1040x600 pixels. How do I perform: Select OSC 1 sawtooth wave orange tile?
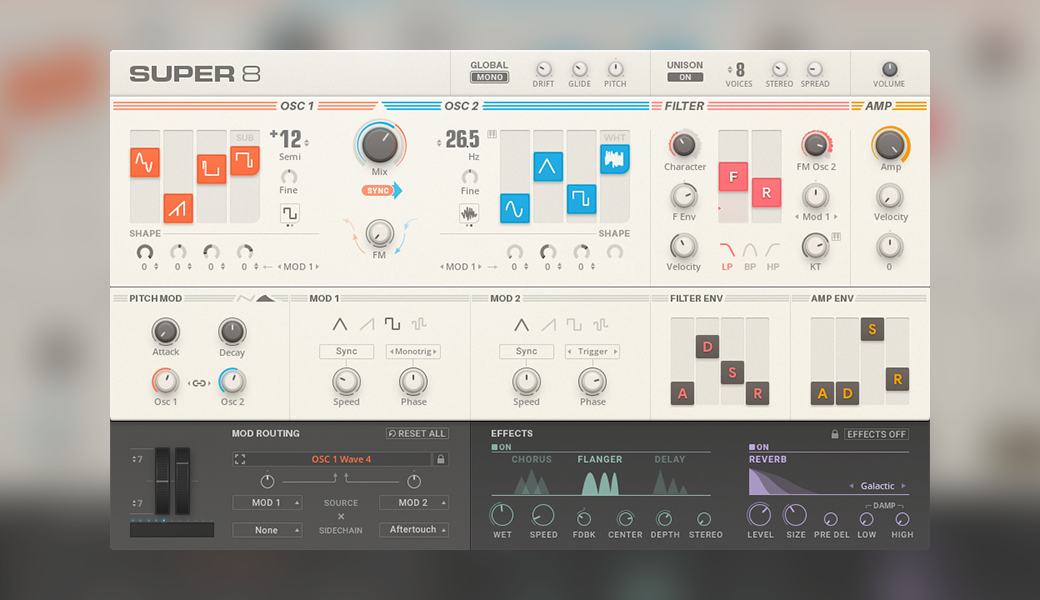178,208
